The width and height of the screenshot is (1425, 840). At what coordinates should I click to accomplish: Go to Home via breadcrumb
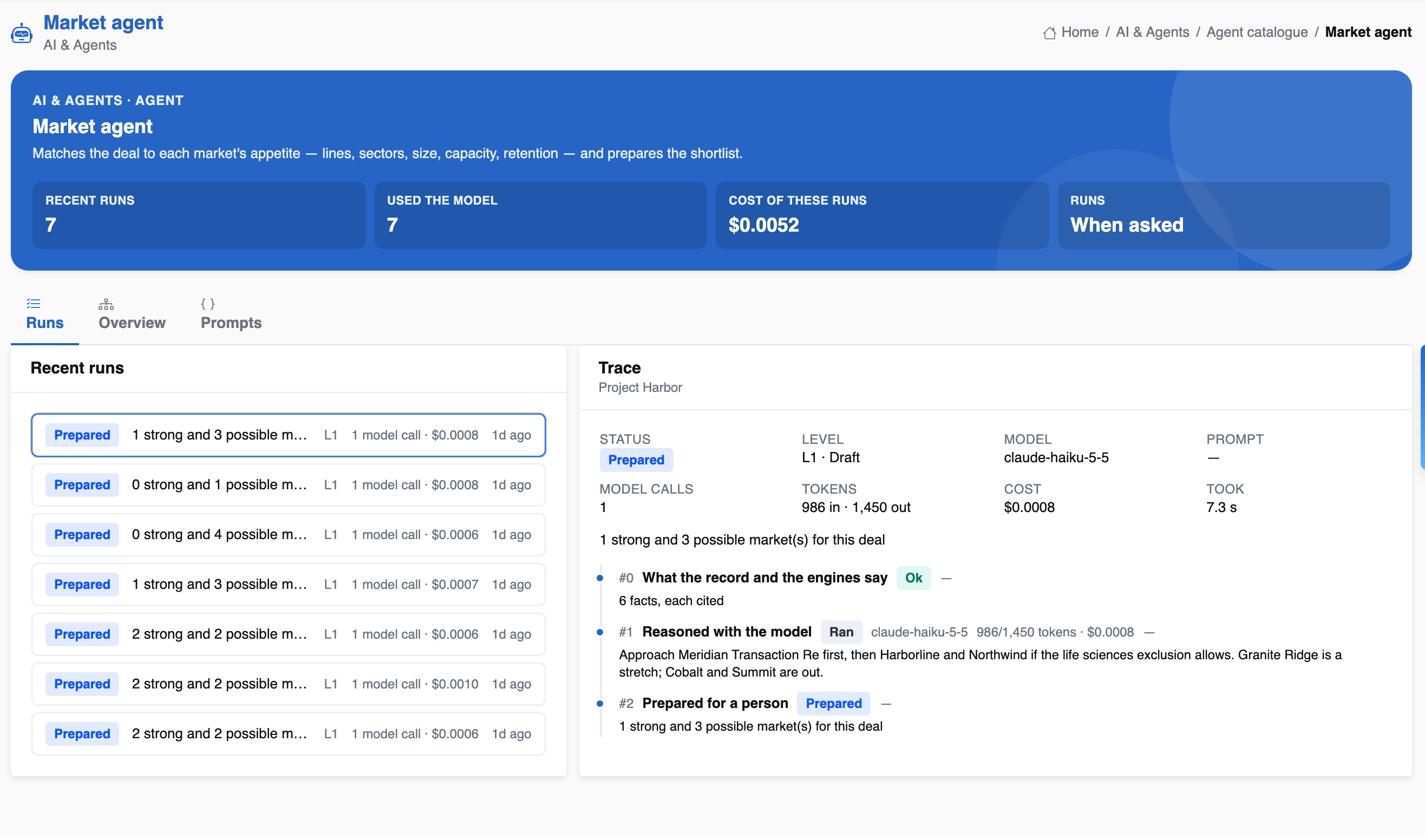pyautogui.click(x=1080, y=32)
